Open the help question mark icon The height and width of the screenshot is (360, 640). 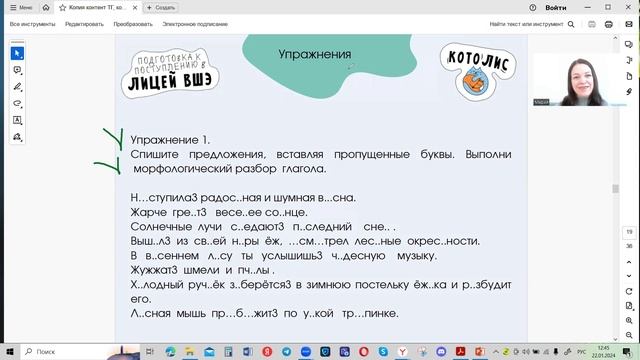pos(533,7)
